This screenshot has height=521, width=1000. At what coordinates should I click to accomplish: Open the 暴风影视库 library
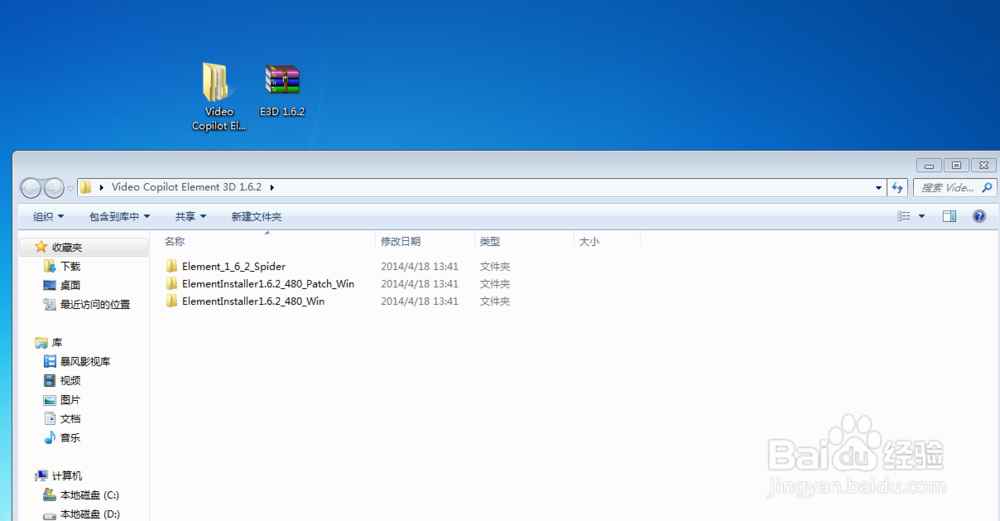pos(85,362)
